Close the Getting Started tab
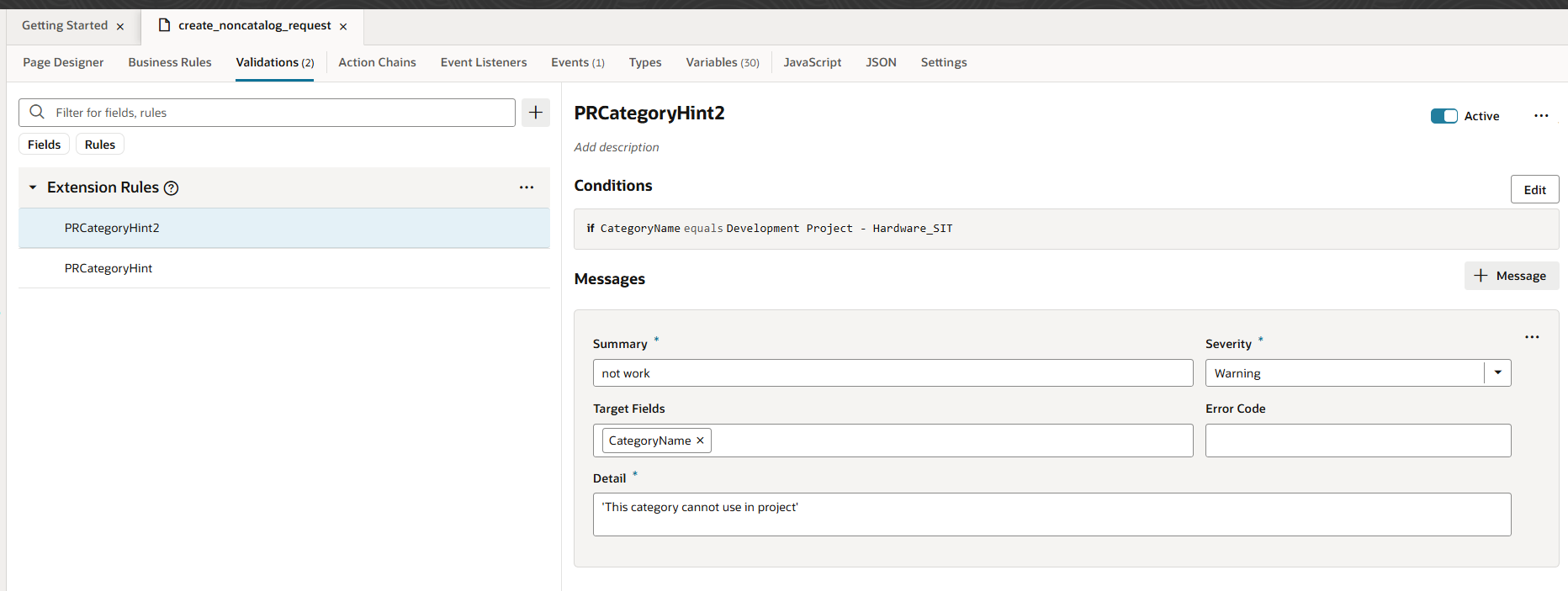Screen dimensions: 1568x591 point(120,27)
